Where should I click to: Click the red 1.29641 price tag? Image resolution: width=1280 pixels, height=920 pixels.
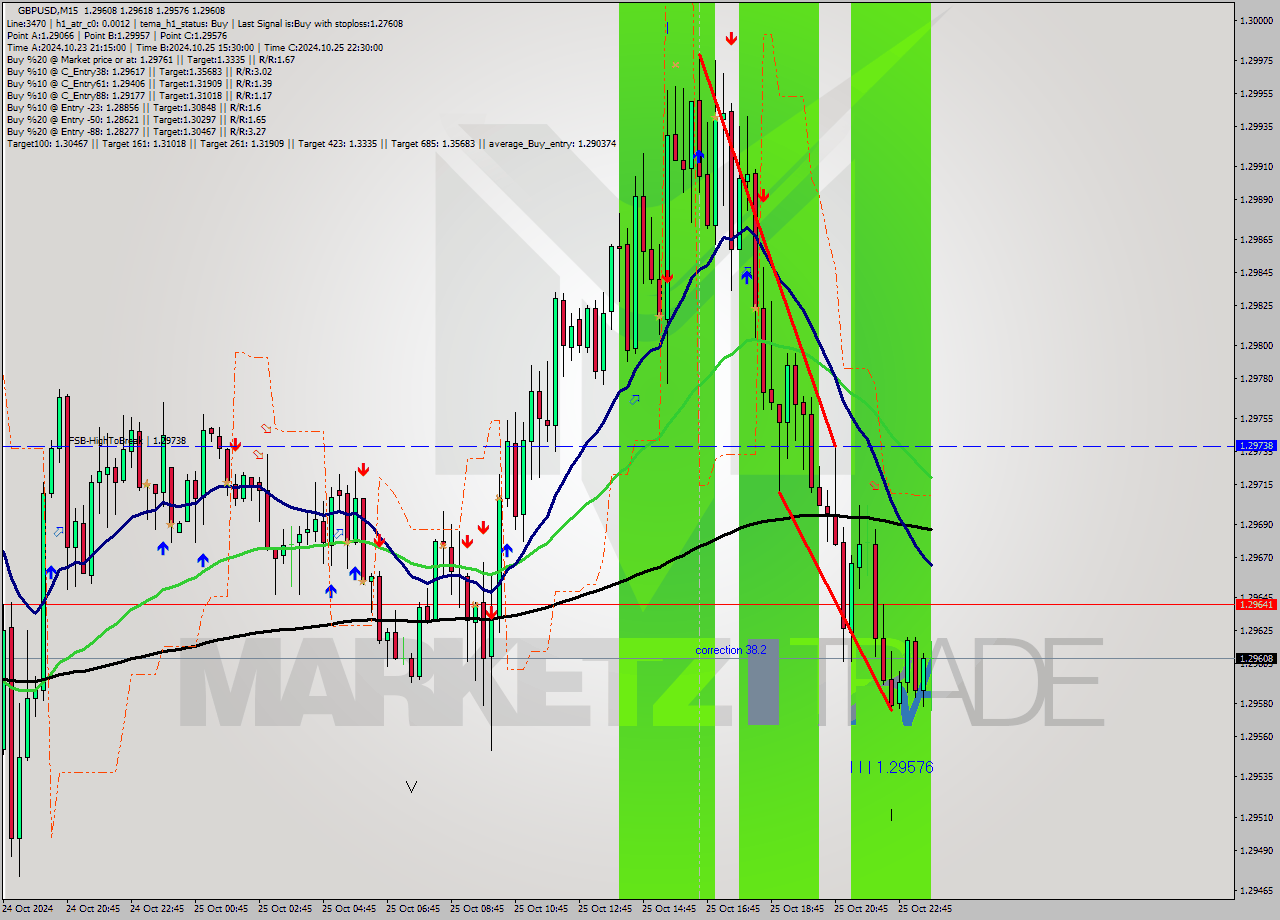point(1256,604)
